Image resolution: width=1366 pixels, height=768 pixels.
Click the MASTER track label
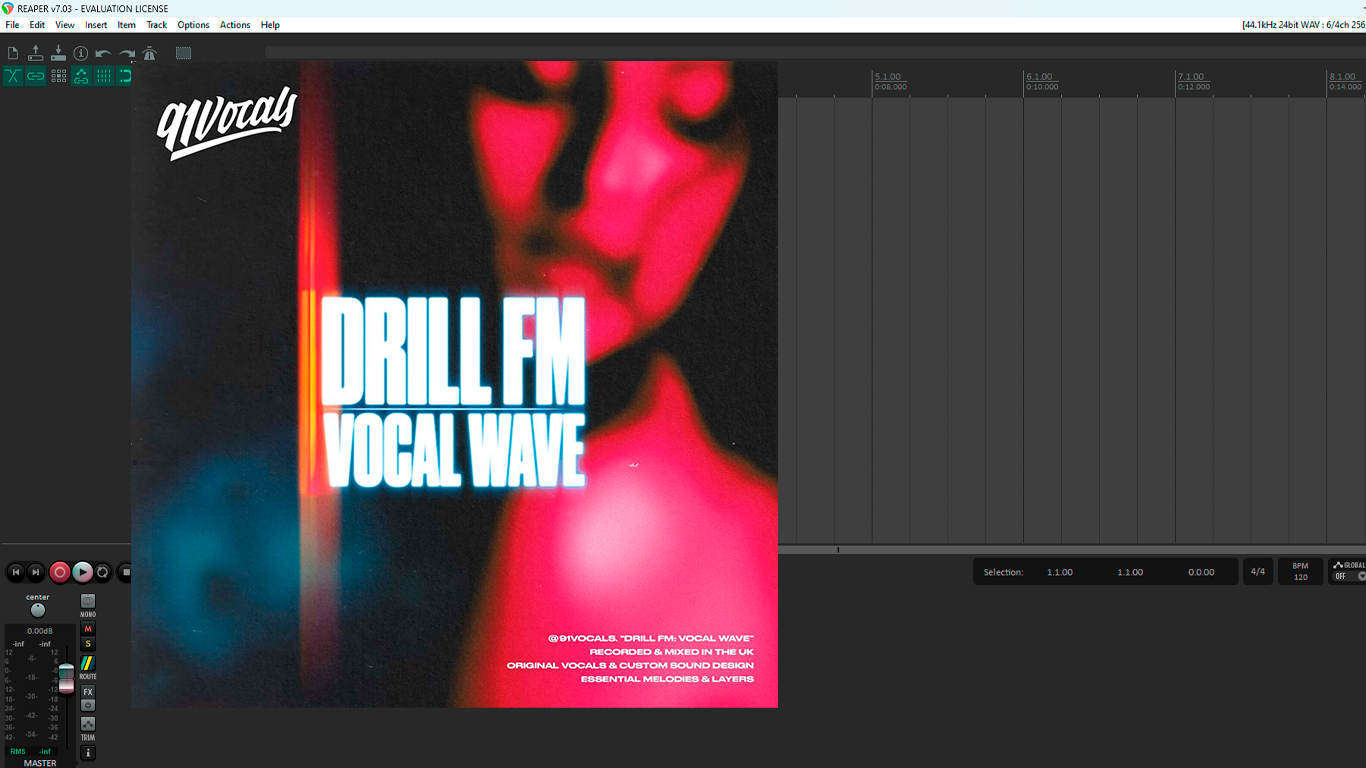pos(40,763)
